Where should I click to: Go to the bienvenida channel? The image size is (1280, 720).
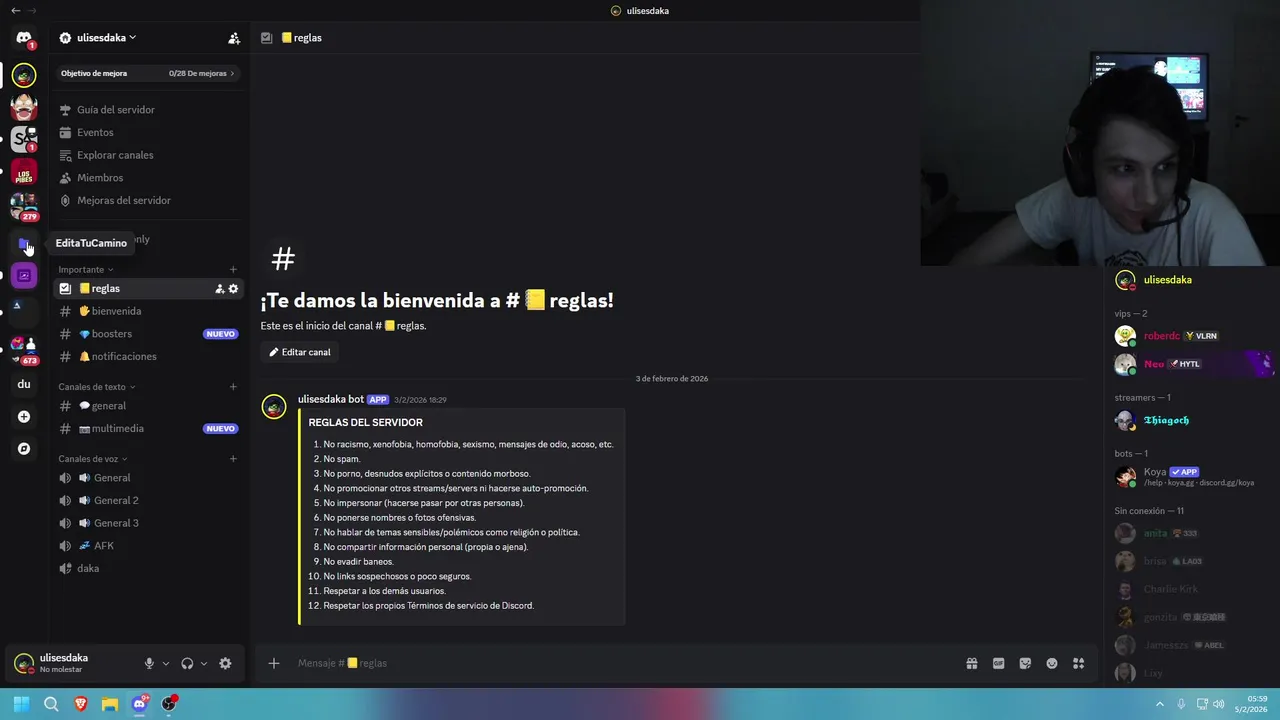click(148, 311)
